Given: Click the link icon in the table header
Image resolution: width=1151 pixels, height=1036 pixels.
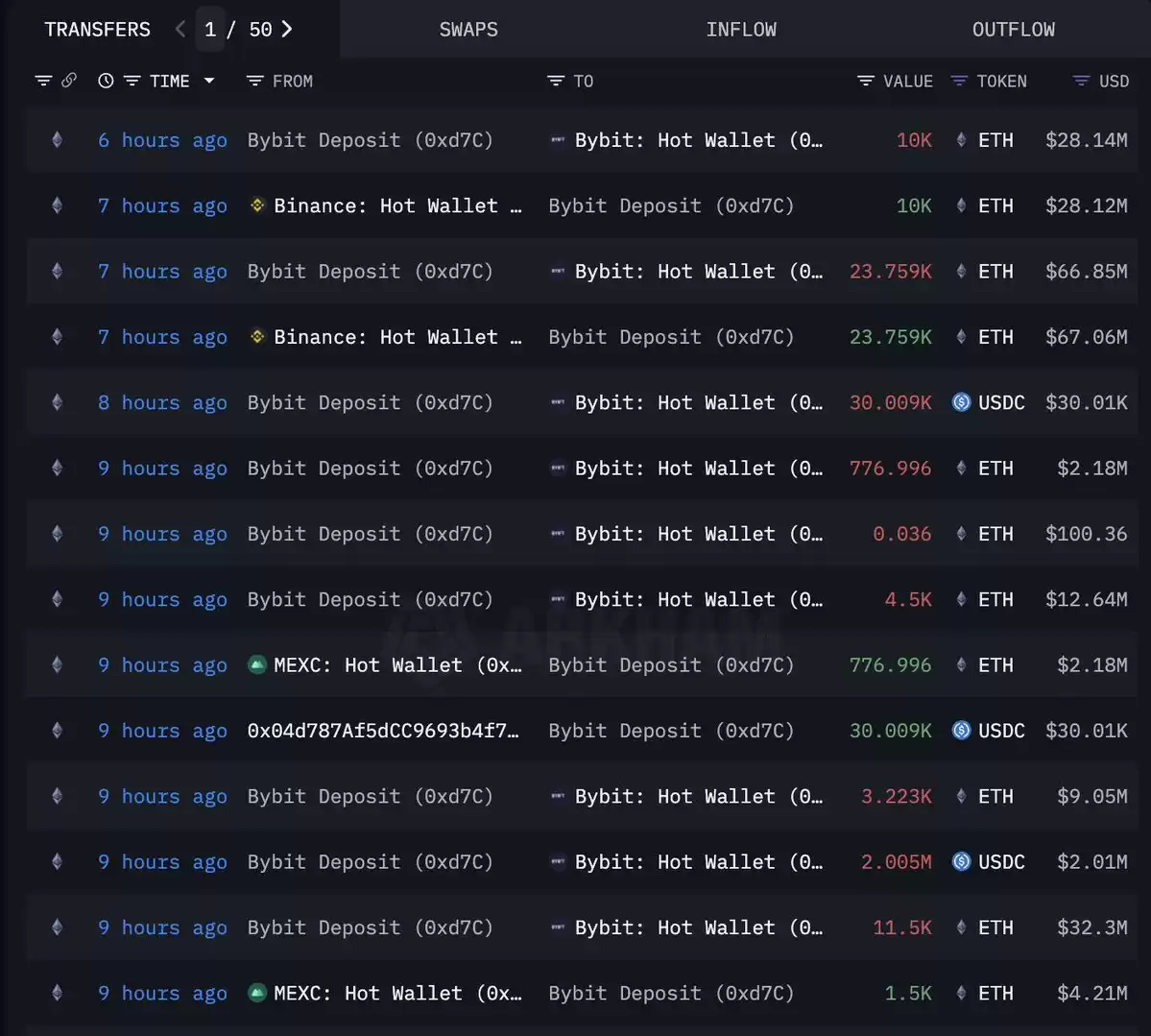Looking at the screenshot, I should [x=69, y=80].
